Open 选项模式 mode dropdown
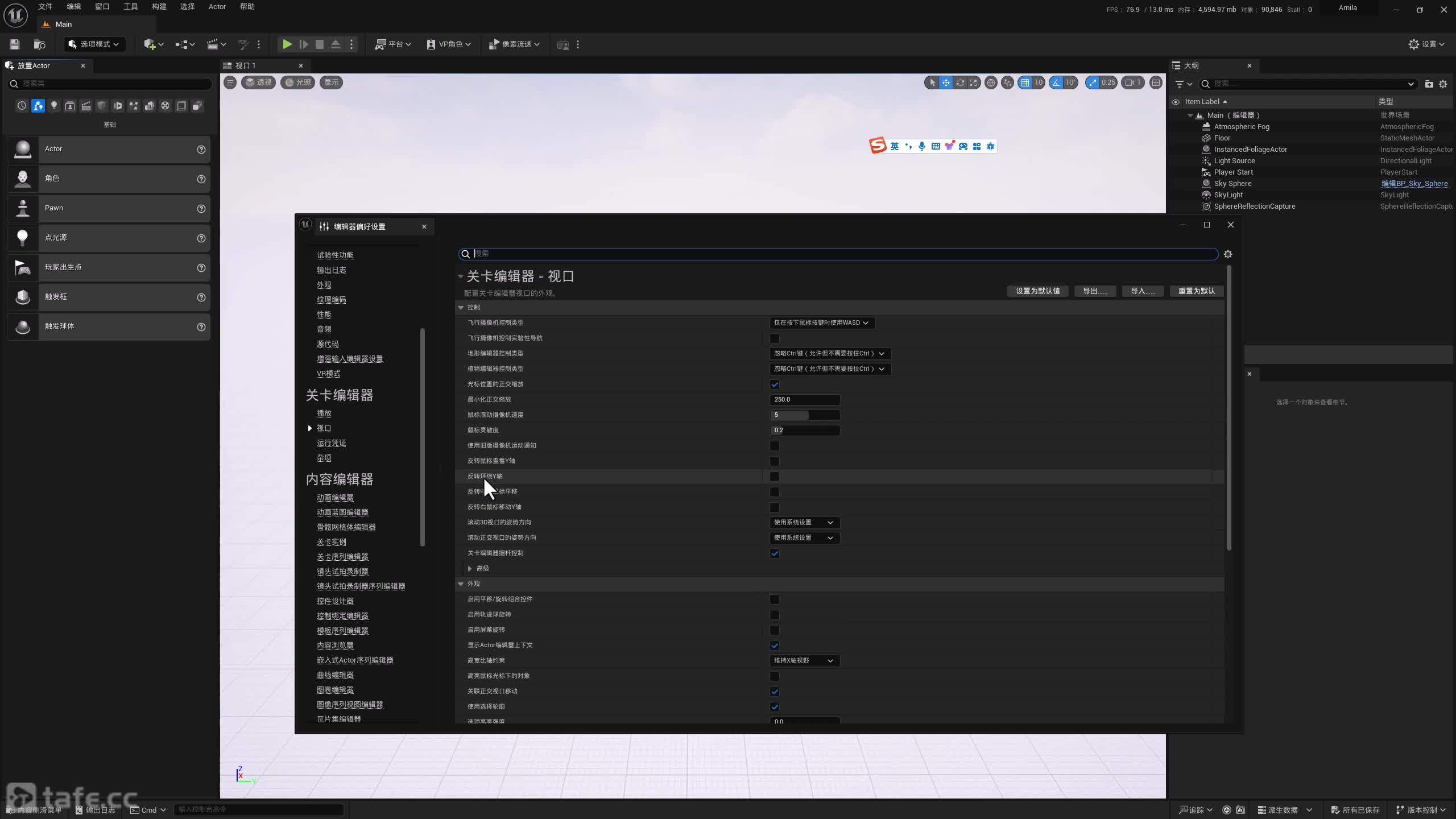Screen dimensions: 1456x819 (94, 44)
